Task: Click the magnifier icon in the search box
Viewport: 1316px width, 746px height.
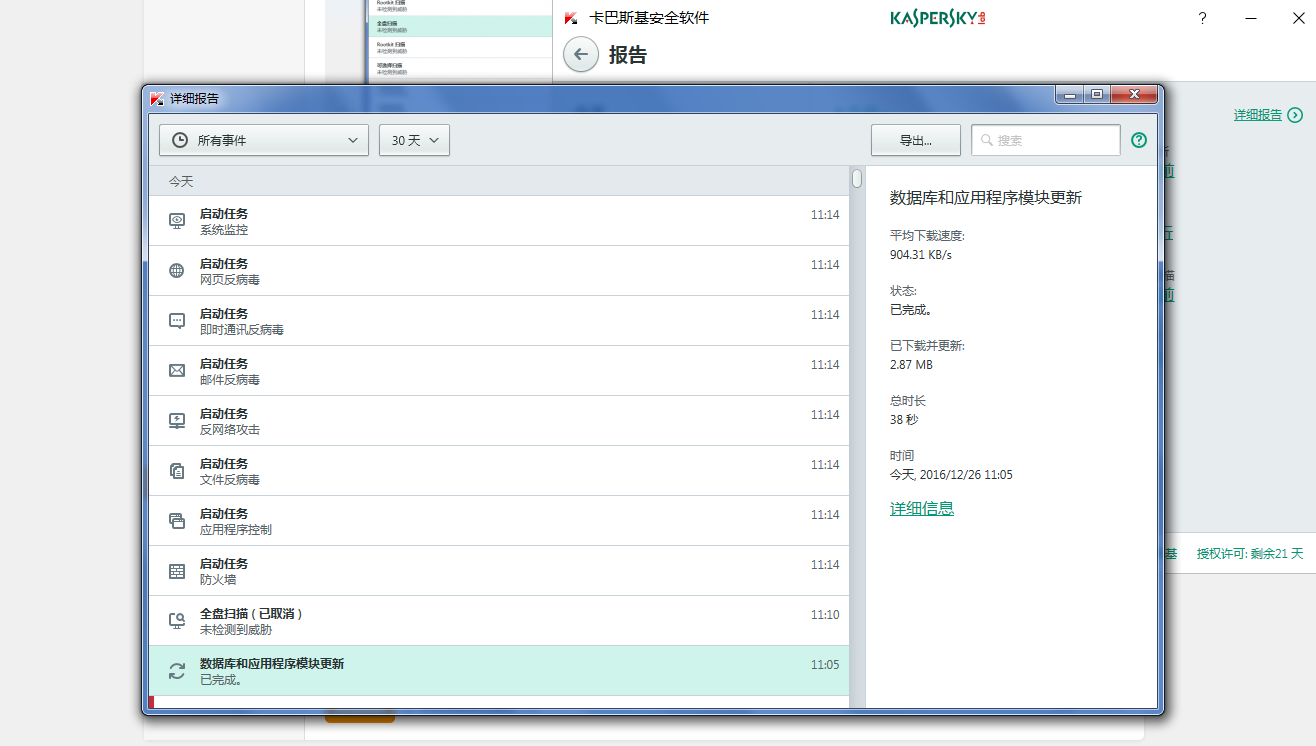Action: click(x=987, y=140)
